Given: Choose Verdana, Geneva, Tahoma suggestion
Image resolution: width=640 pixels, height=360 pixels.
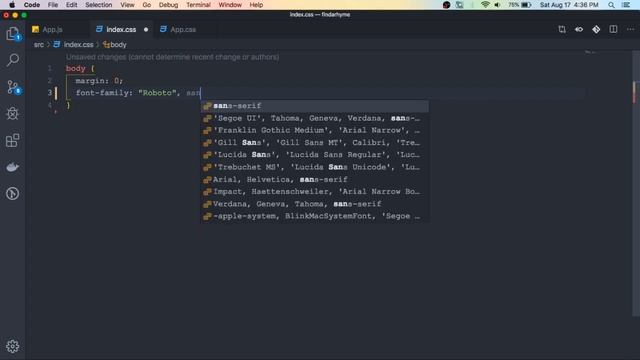Looking at the screenshot, I should (x=314, y=204).
